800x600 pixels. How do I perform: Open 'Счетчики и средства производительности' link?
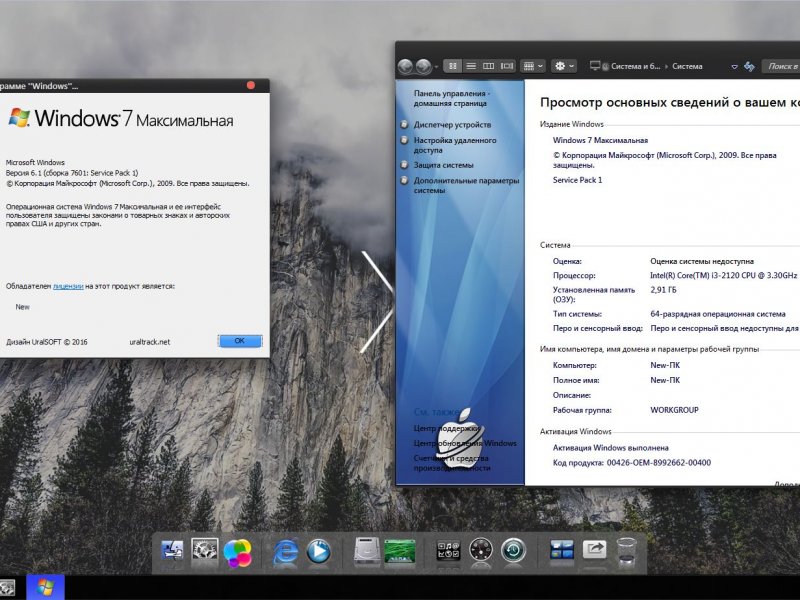452,463
